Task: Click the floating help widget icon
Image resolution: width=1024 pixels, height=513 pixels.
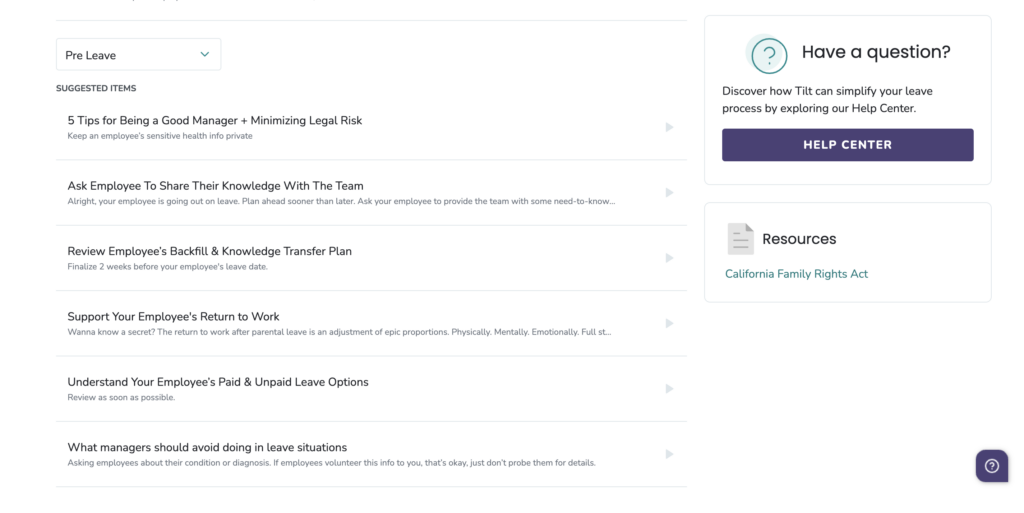Action: click(x=992, y=465)
